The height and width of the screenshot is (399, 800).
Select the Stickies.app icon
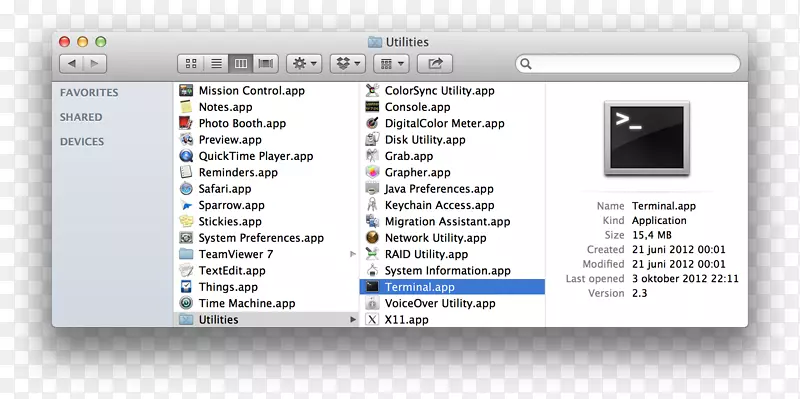(x=186, y=221)
